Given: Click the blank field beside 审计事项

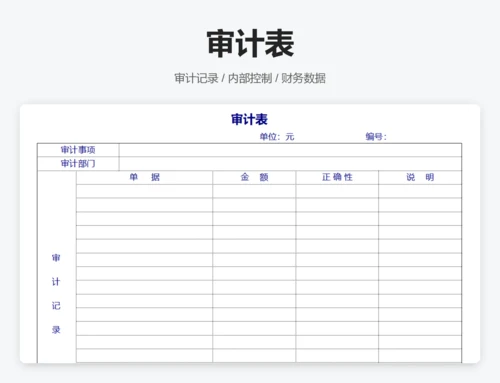Looking at the screenshot, I should tap(290, 150).
